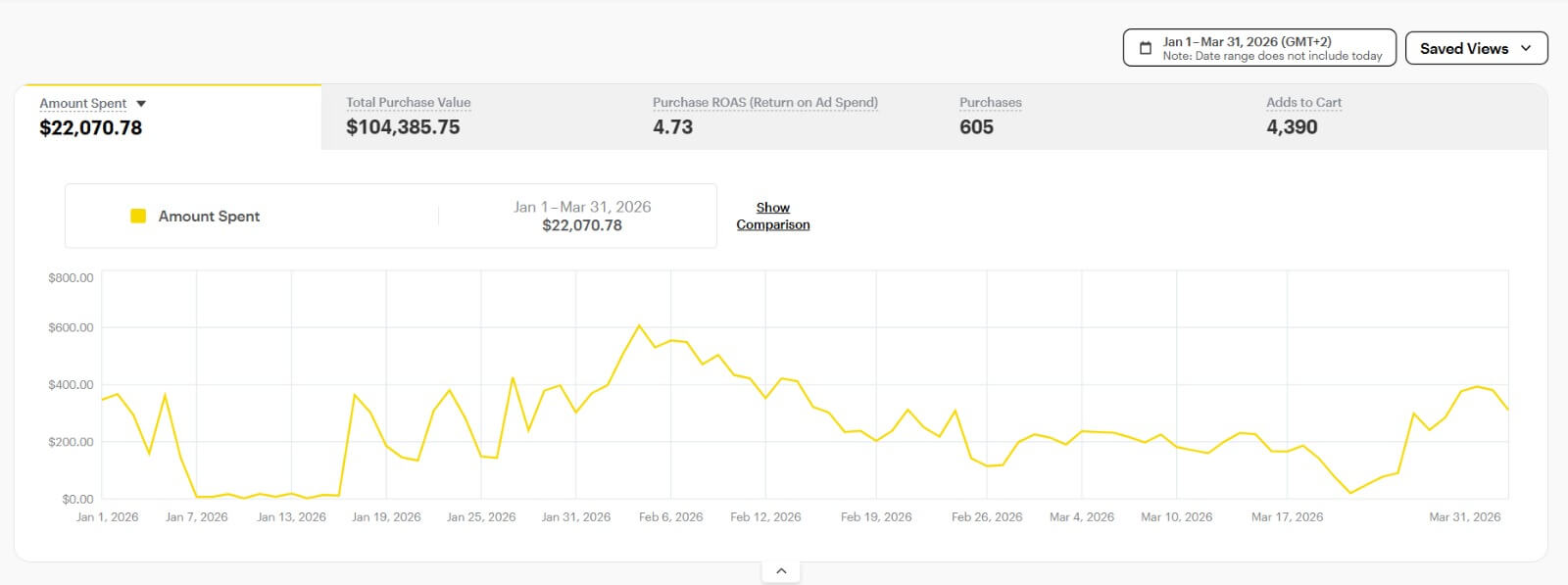This screenshot has height=585, width=1568.
Task: Click the $22,070.78 value under Amount Spent tab
Action: coord(91,127)
